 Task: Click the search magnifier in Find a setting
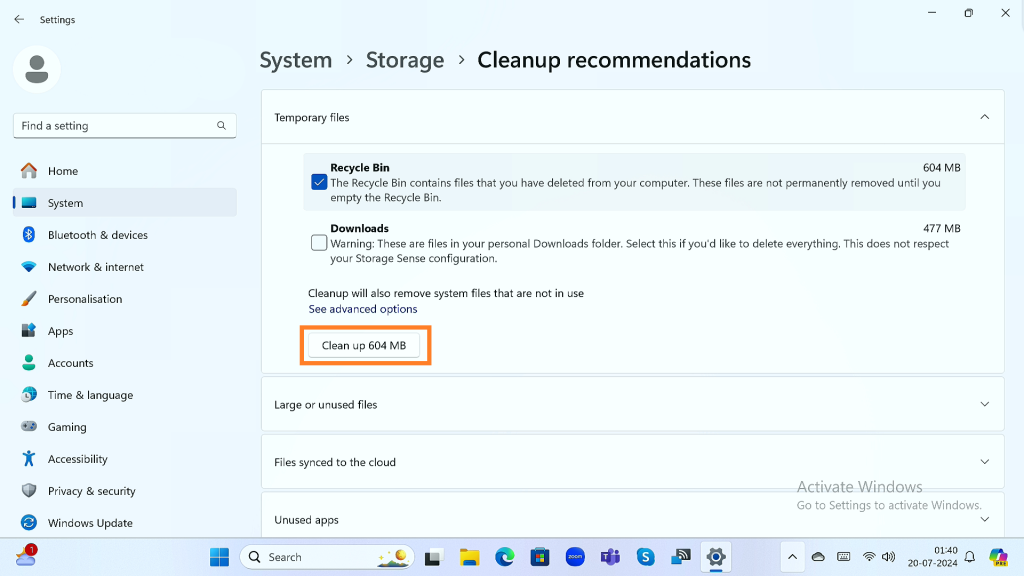click(221, 126)
